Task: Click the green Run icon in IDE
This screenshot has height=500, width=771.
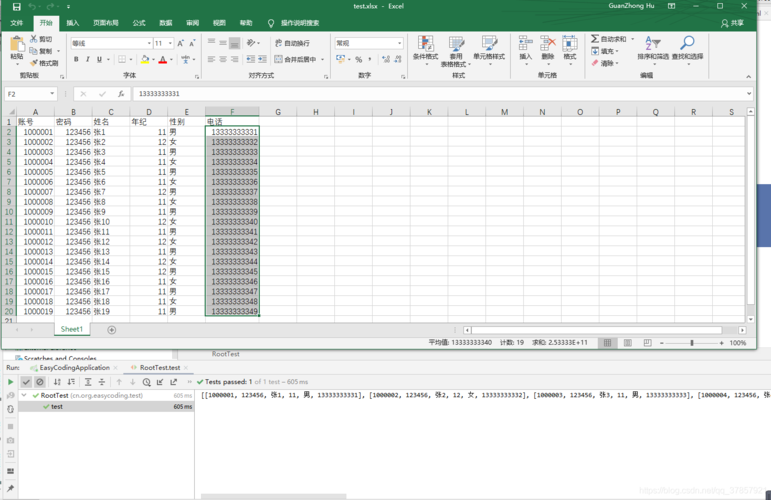Action: 10,382
